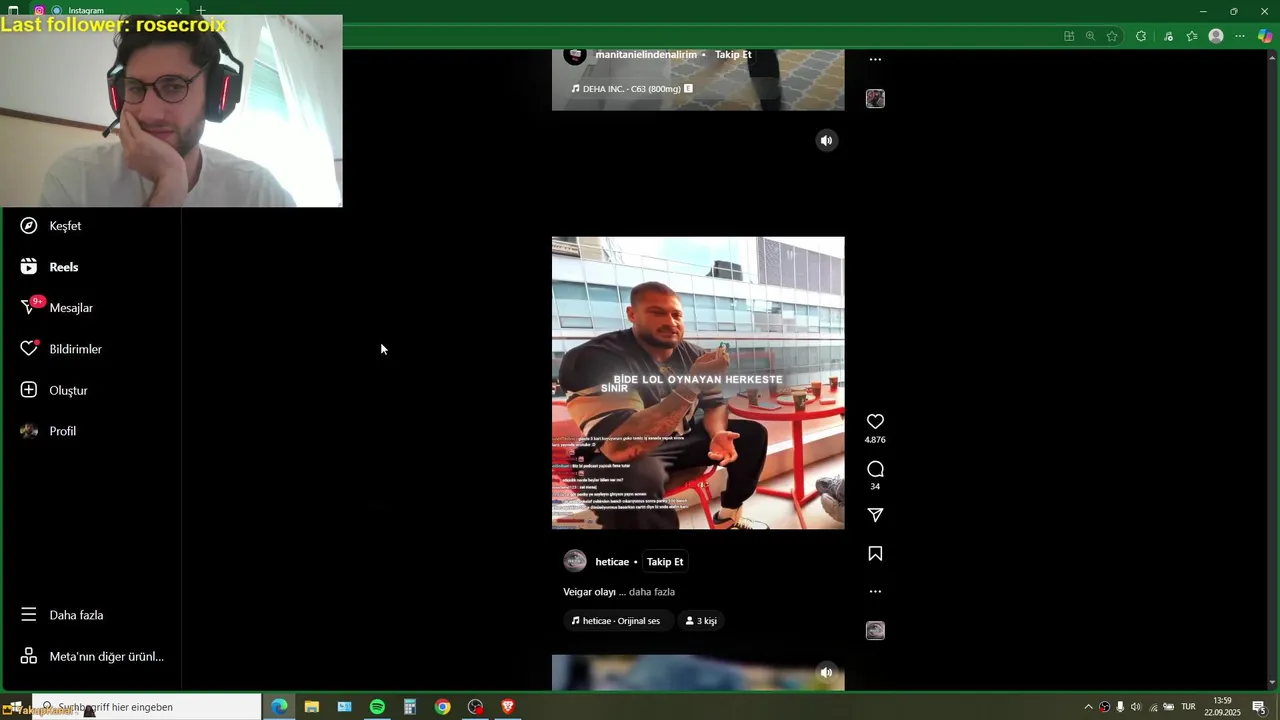Open the audio thumbnail beside the heticae reel
The width and height of the screenshot is (1280, 720).
click(875, 630)
